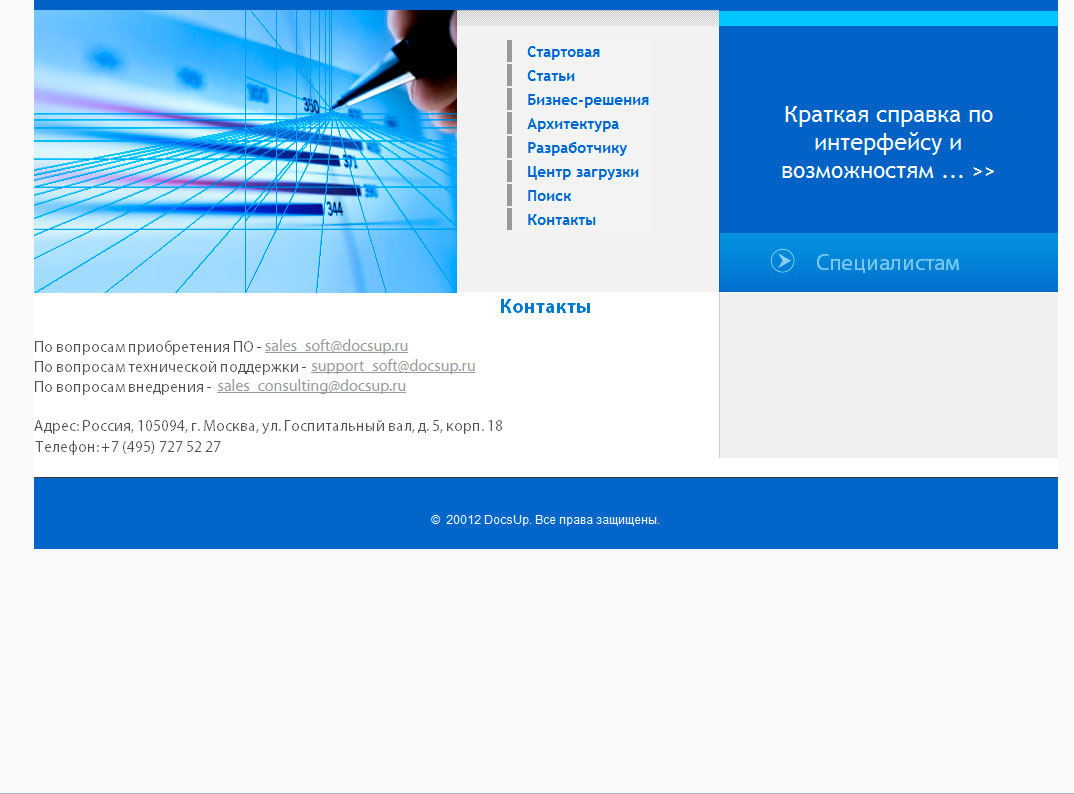
Task: Select Контакты in the navigation menu
Action: 561,220
